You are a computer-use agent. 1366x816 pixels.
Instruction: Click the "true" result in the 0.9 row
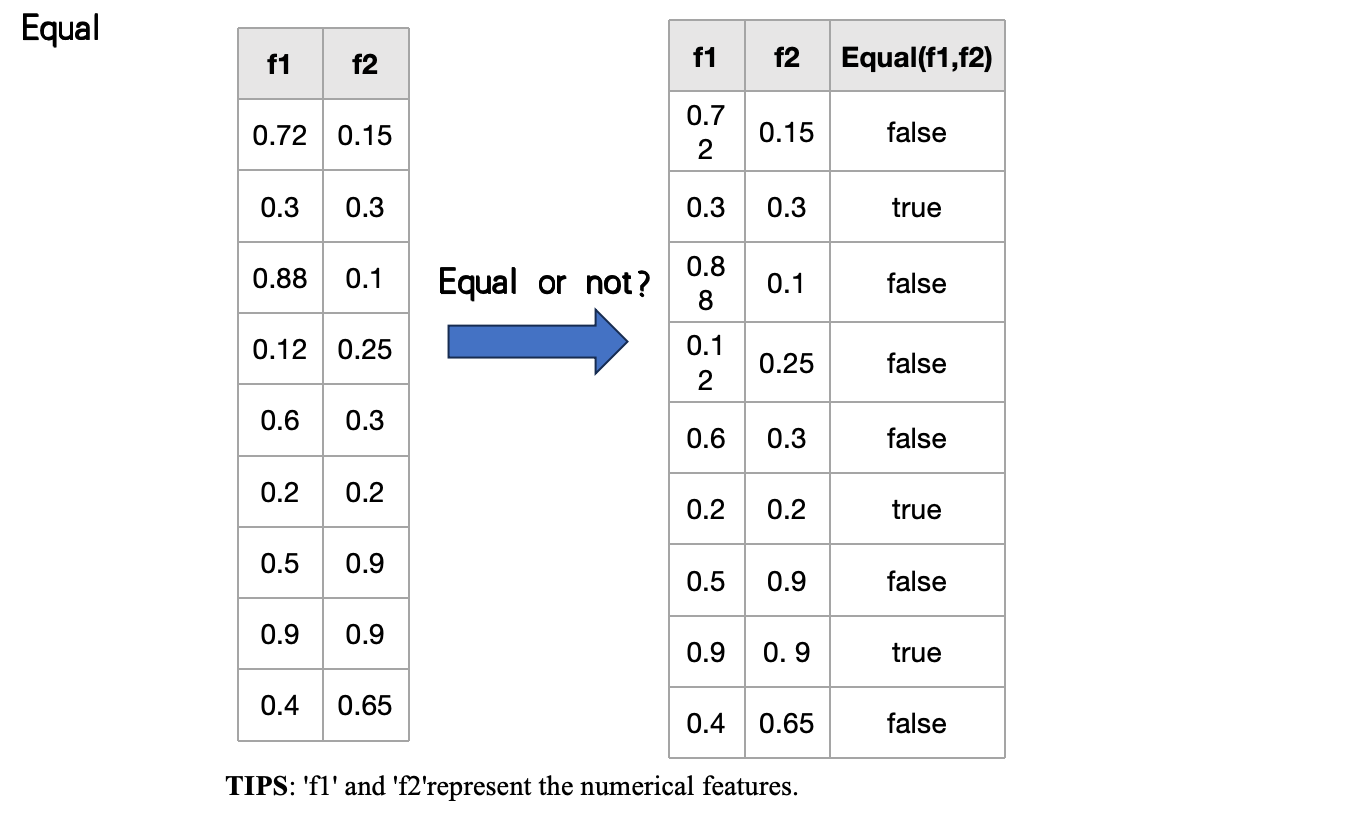pos(916,653)
